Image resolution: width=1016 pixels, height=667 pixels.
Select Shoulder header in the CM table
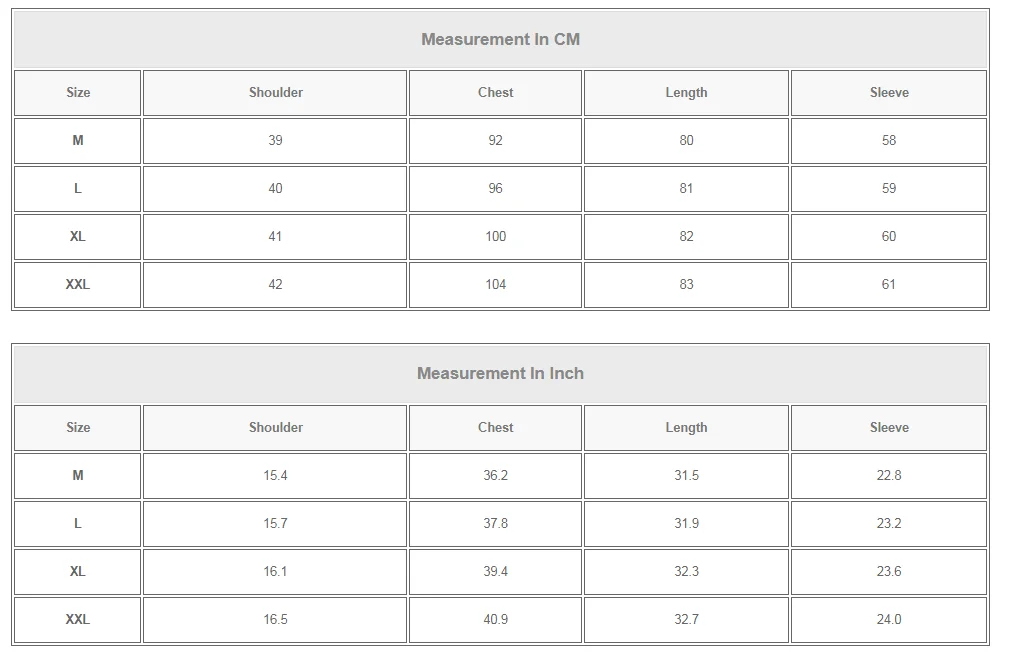click(x=275, y=93)
